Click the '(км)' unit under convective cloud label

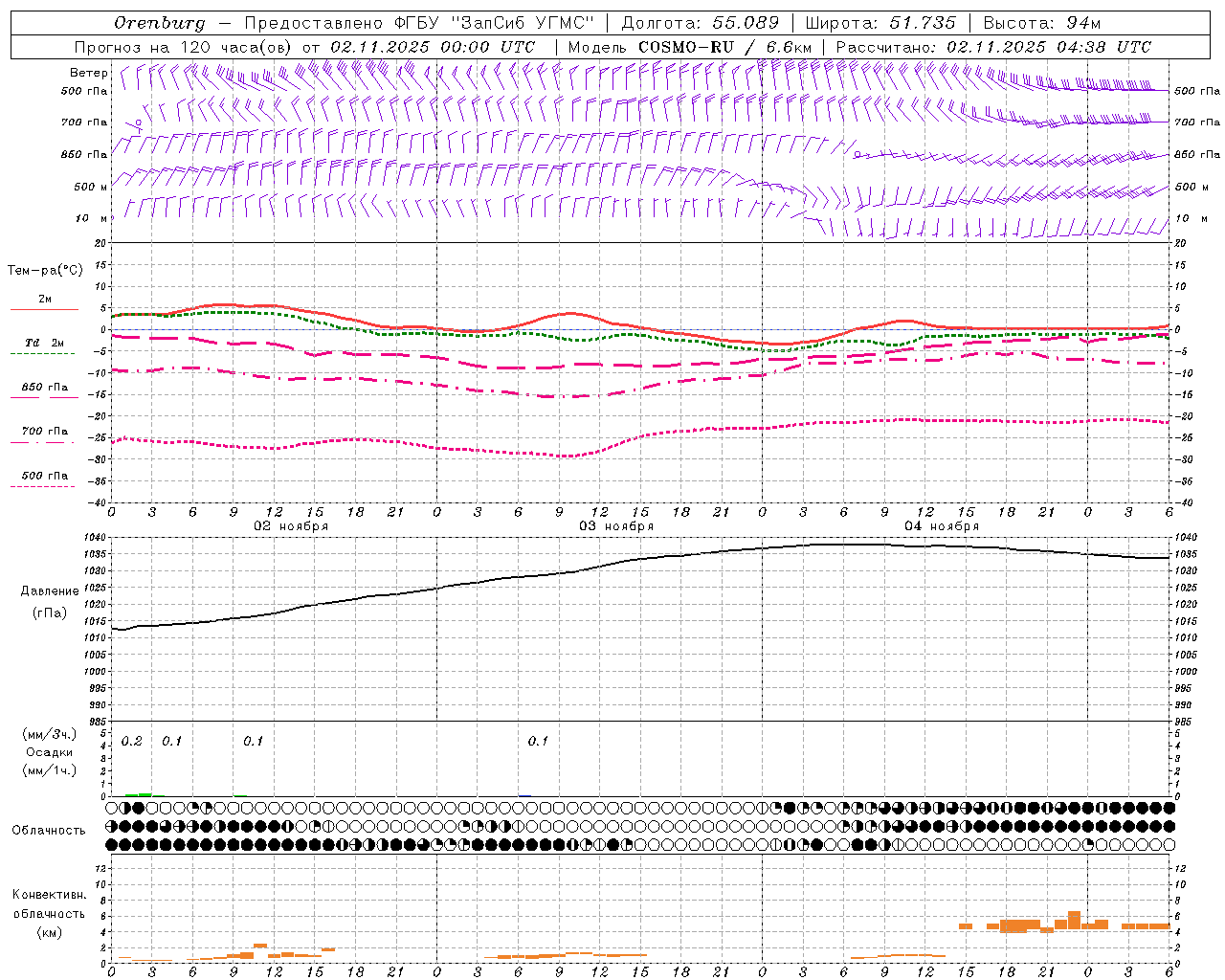49,932
